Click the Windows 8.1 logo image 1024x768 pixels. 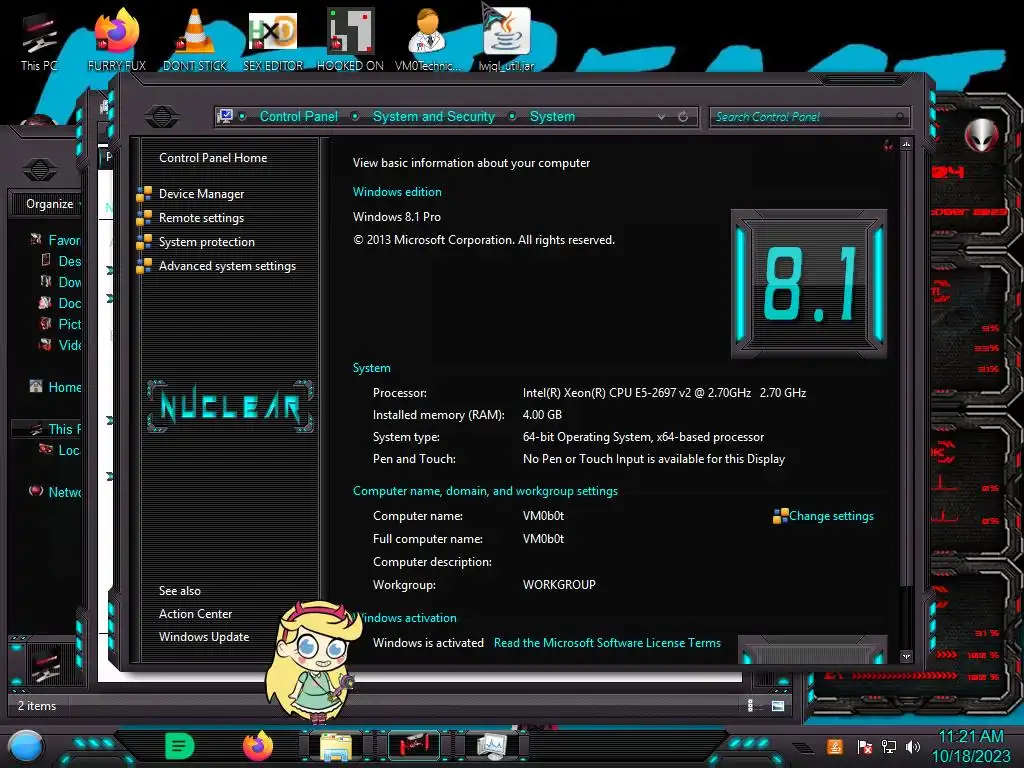(808, 284)
